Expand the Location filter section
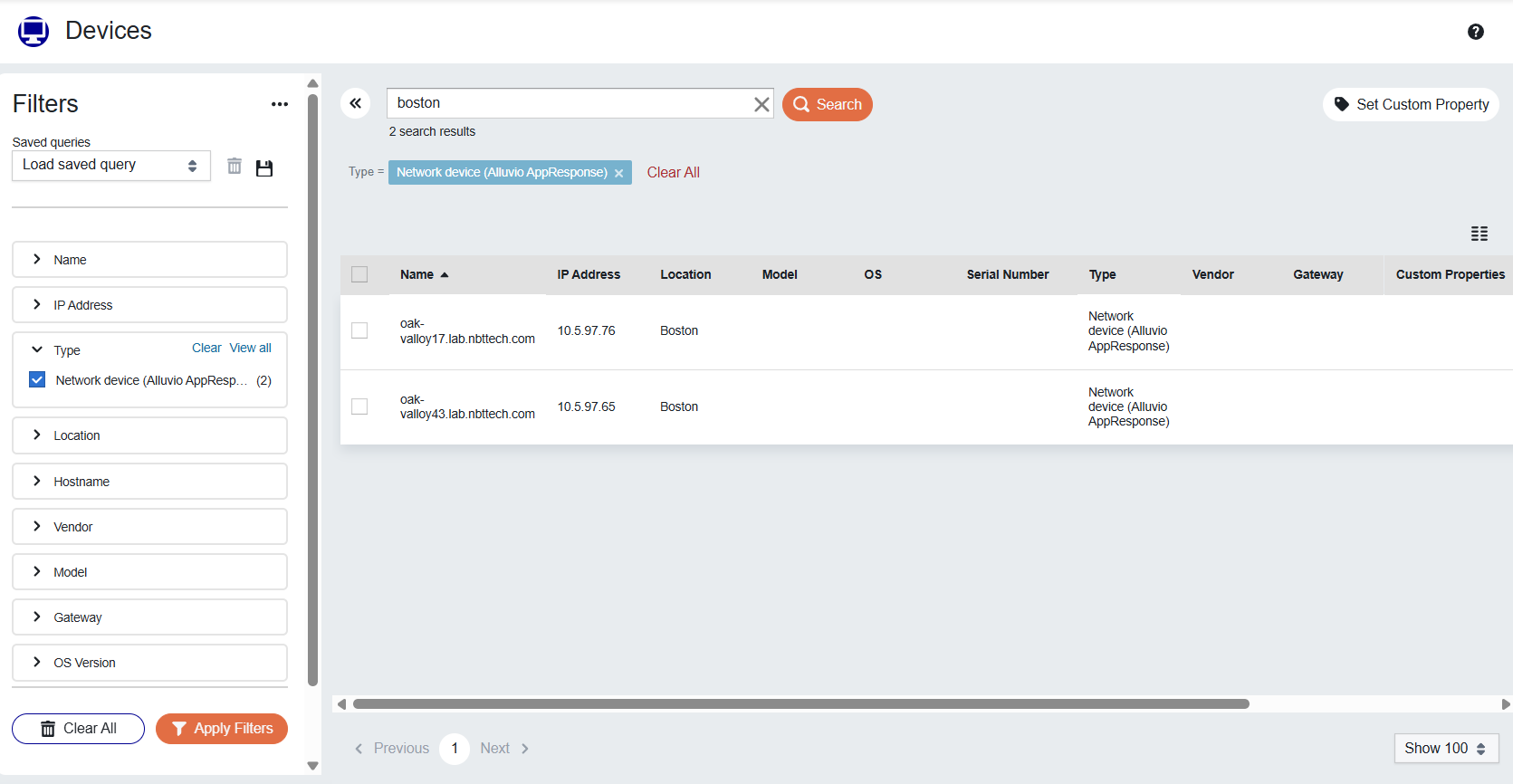The height and width of the screenshot is (784, 1513). point(149,435)
